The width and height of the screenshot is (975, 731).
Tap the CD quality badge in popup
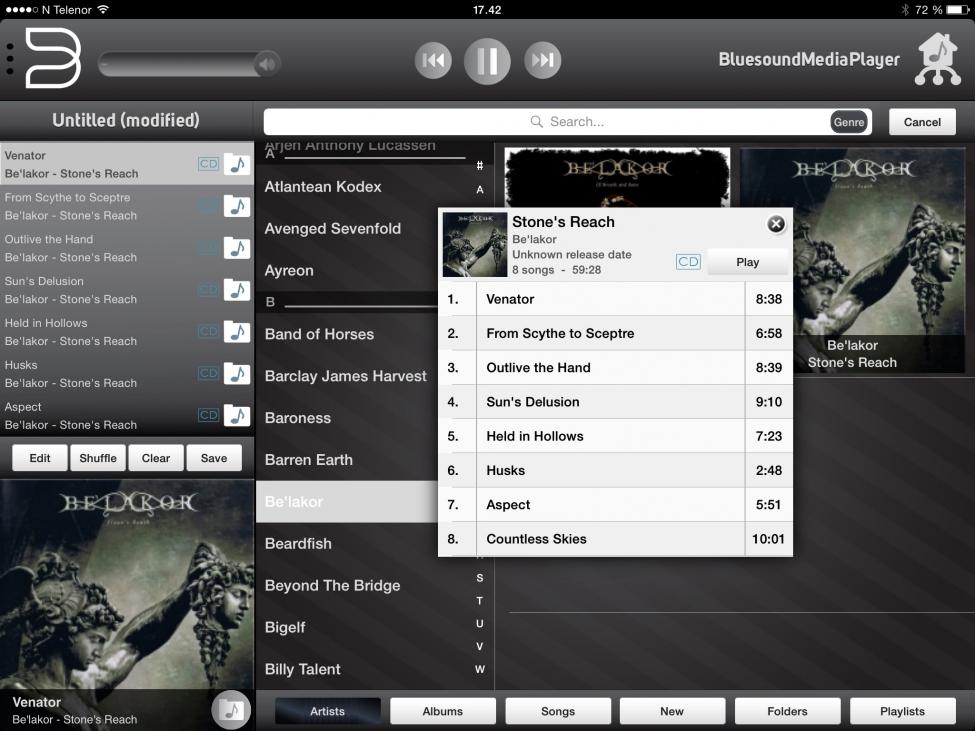[x=688, y=262]
